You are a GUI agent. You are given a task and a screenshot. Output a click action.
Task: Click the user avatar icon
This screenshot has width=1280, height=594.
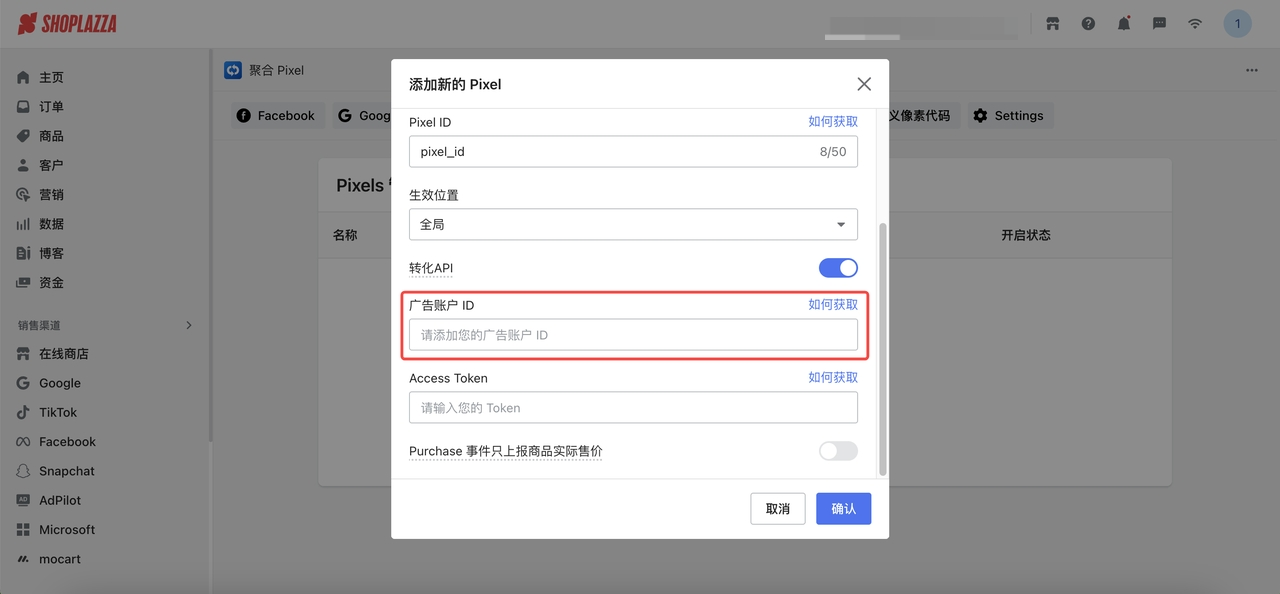click(x=1238, y=24)
